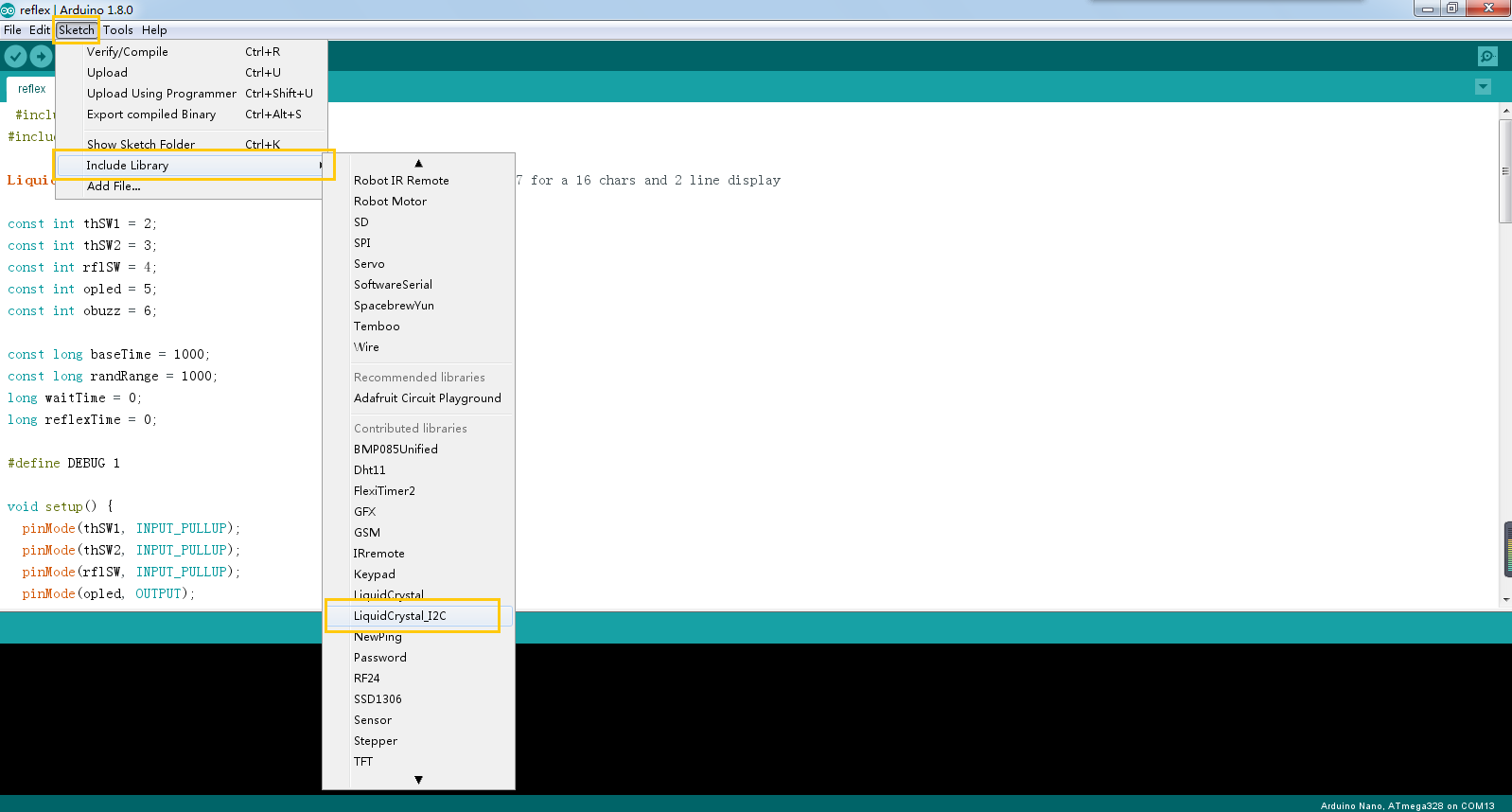
Task: Click the editor scrollbar up arrow
Action: [1505, 111]
